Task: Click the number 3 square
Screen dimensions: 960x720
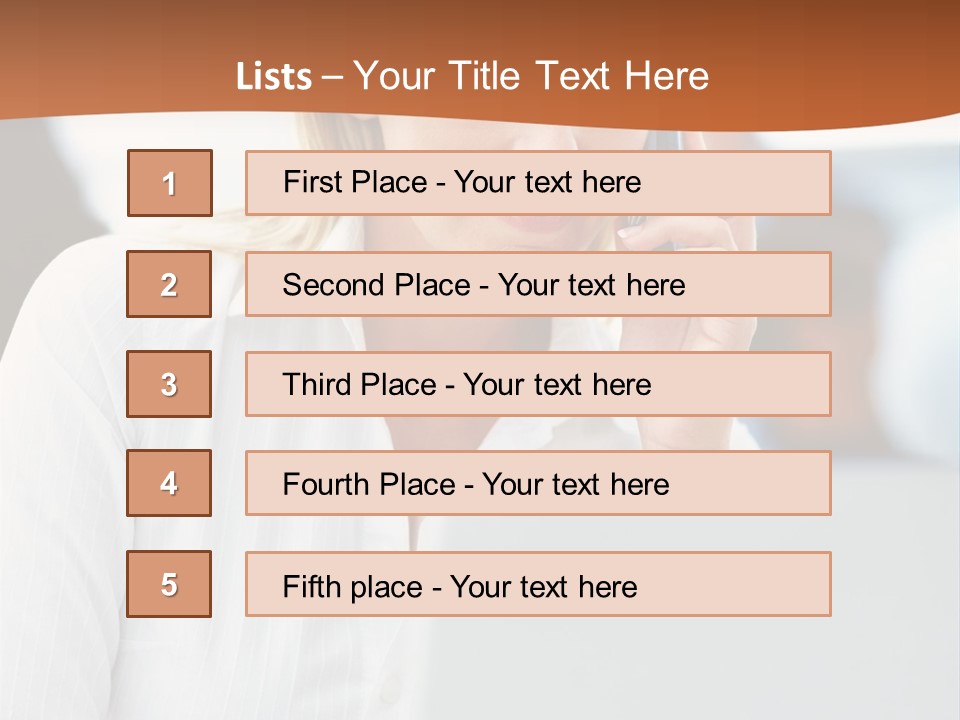Action: [169, 384]
